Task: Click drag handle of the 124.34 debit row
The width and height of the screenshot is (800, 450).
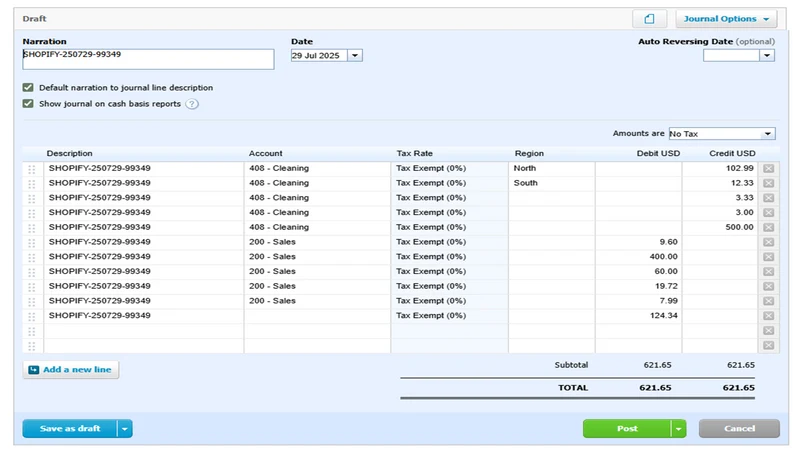Action: tap(32, 317)
